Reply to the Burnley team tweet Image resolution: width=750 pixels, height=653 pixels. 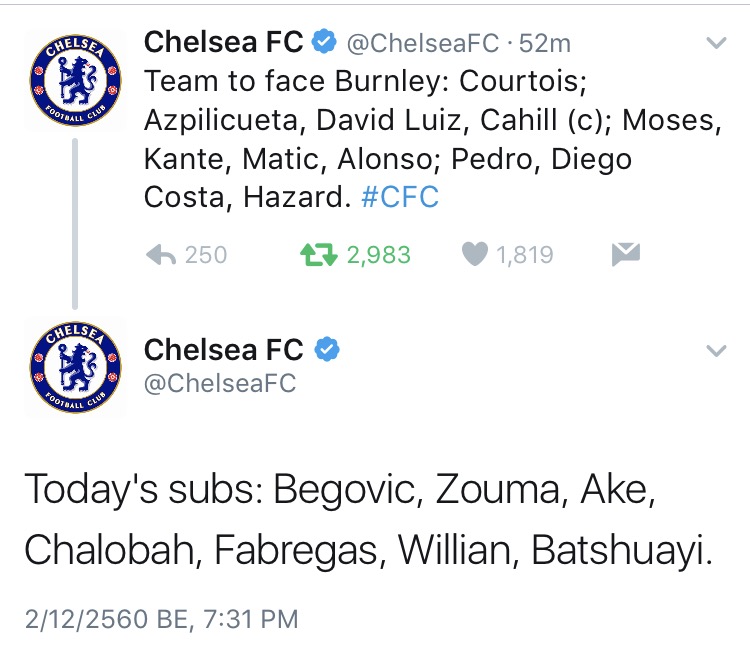point(161,255)
